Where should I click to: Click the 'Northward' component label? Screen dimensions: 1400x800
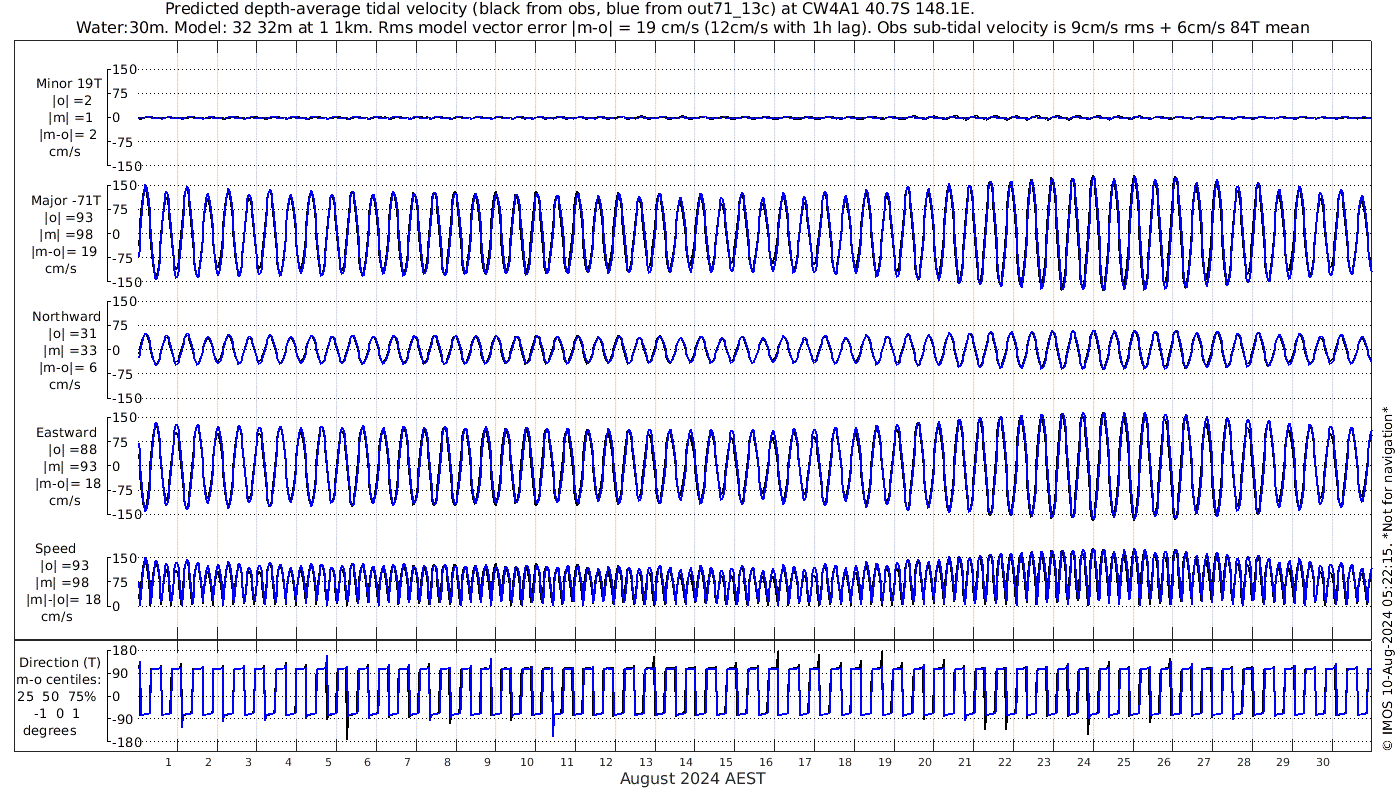(66, 317)
